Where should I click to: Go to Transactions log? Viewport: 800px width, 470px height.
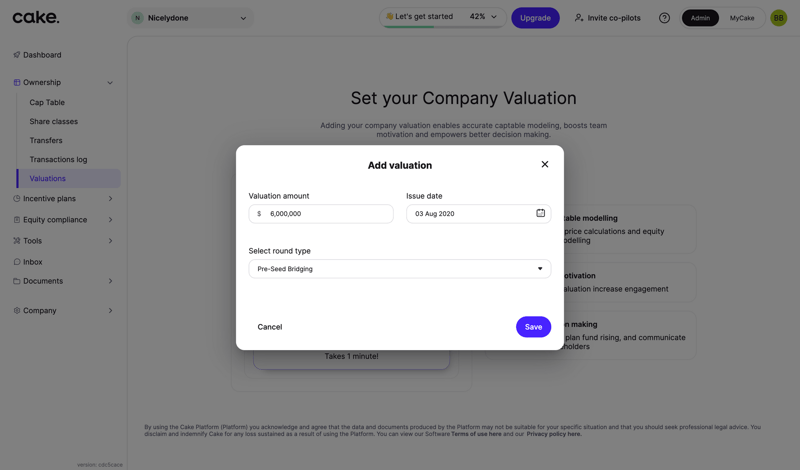pos(58,159)
